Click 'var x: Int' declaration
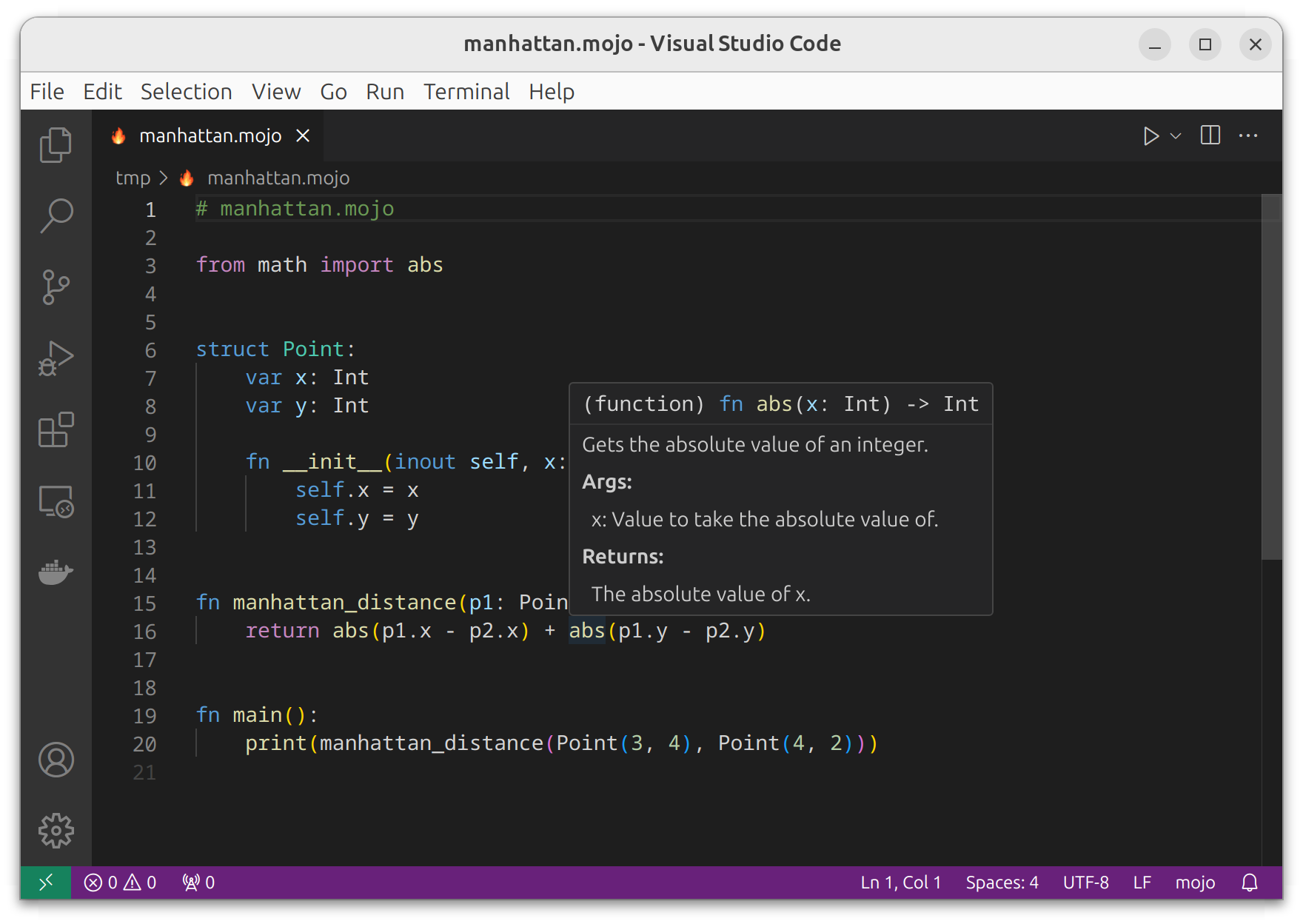1303x924 pixels. [307, 378]
